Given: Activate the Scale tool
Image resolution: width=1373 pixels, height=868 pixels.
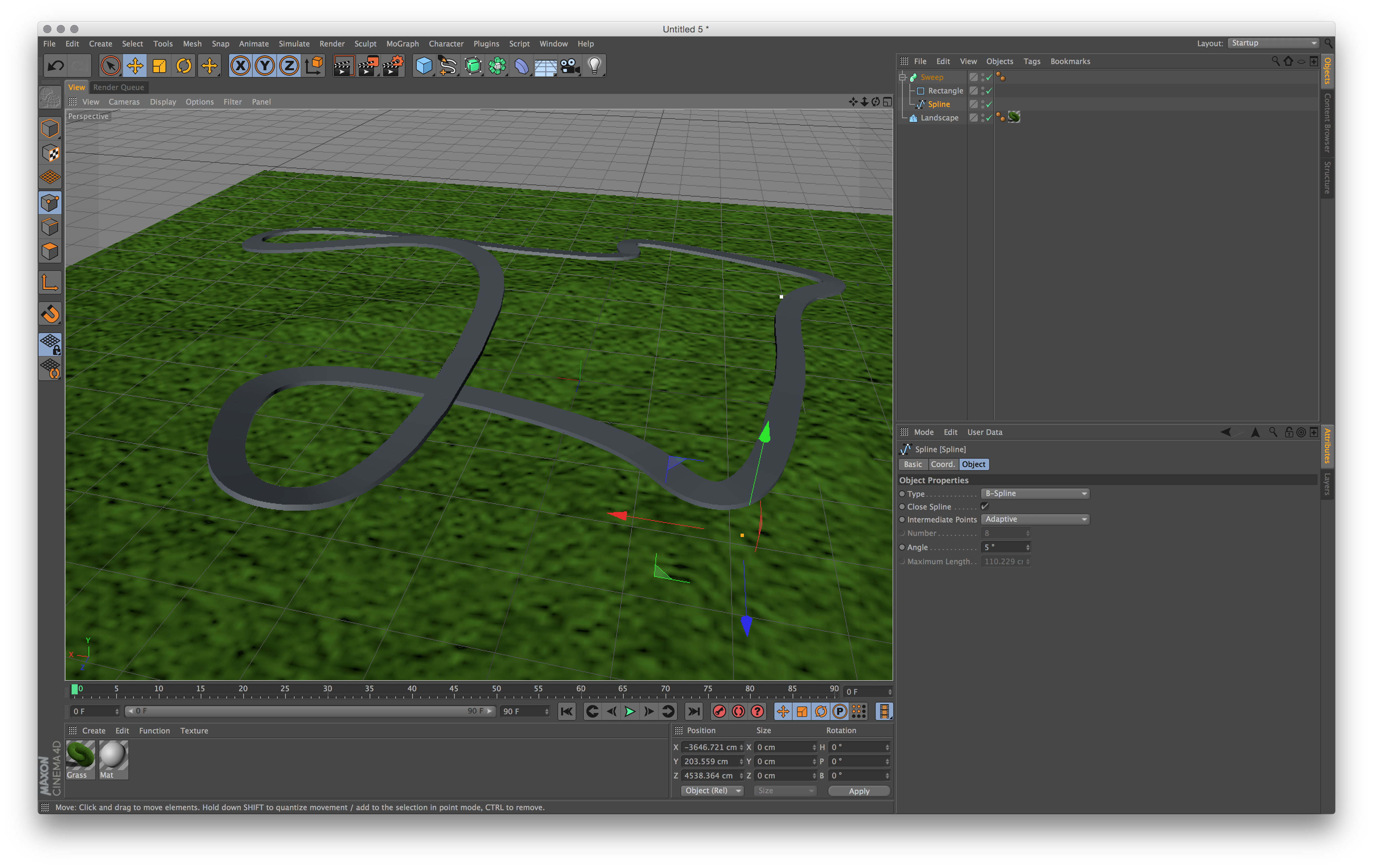Looking at the screenshot, I should coord(160,66).
